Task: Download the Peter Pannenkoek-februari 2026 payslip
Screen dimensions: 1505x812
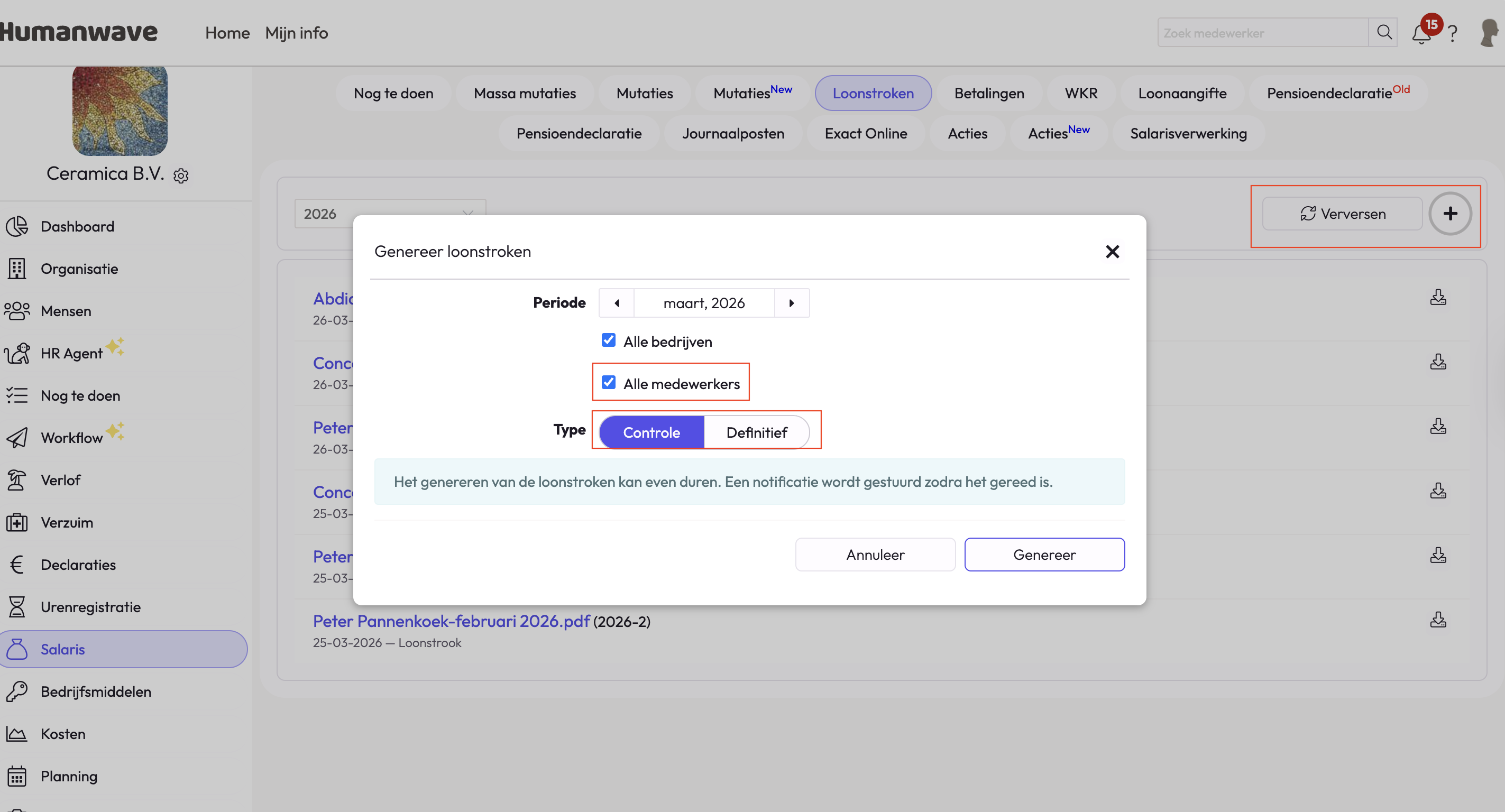Action: click(1438, 620)
